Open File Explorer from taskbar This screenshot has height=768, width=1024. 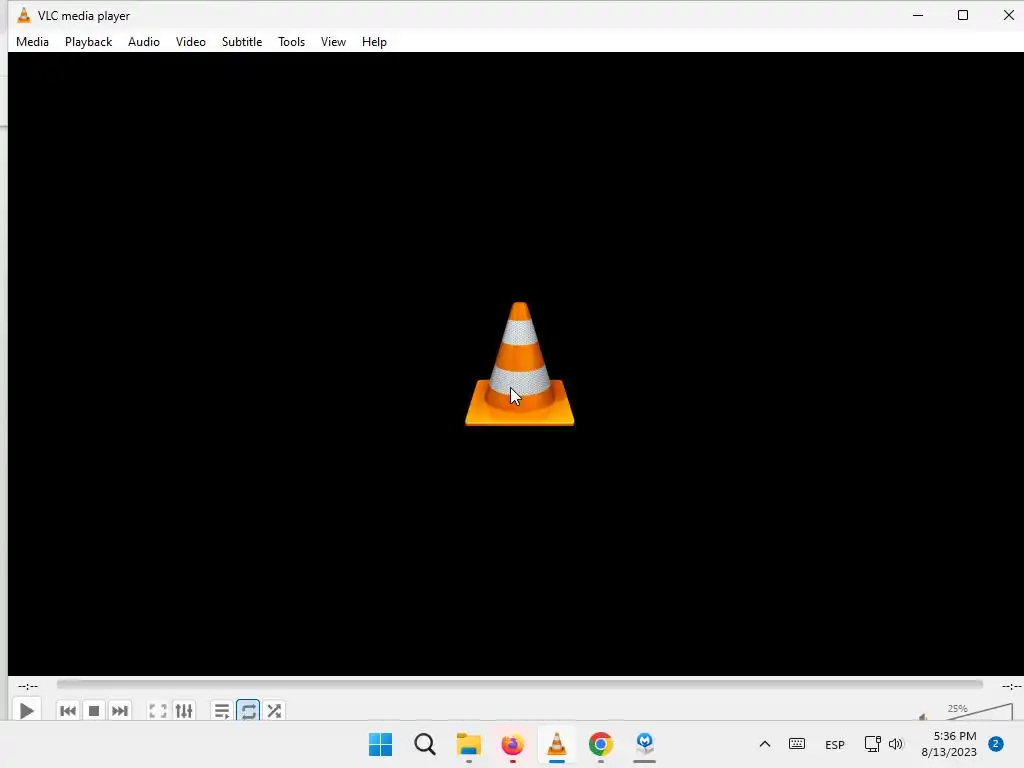tap(468, 744)
